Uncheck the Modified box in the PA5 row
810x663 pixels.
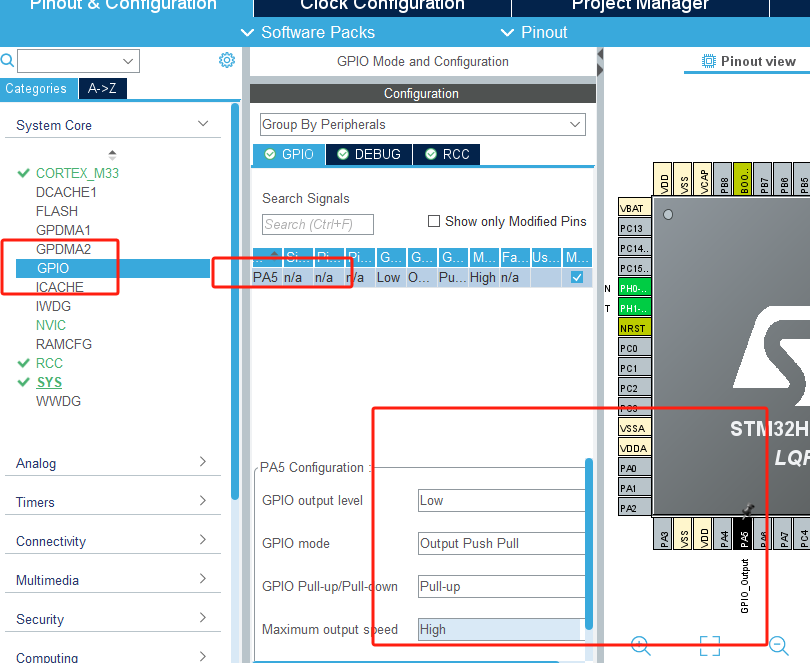[x=577, y=277]
